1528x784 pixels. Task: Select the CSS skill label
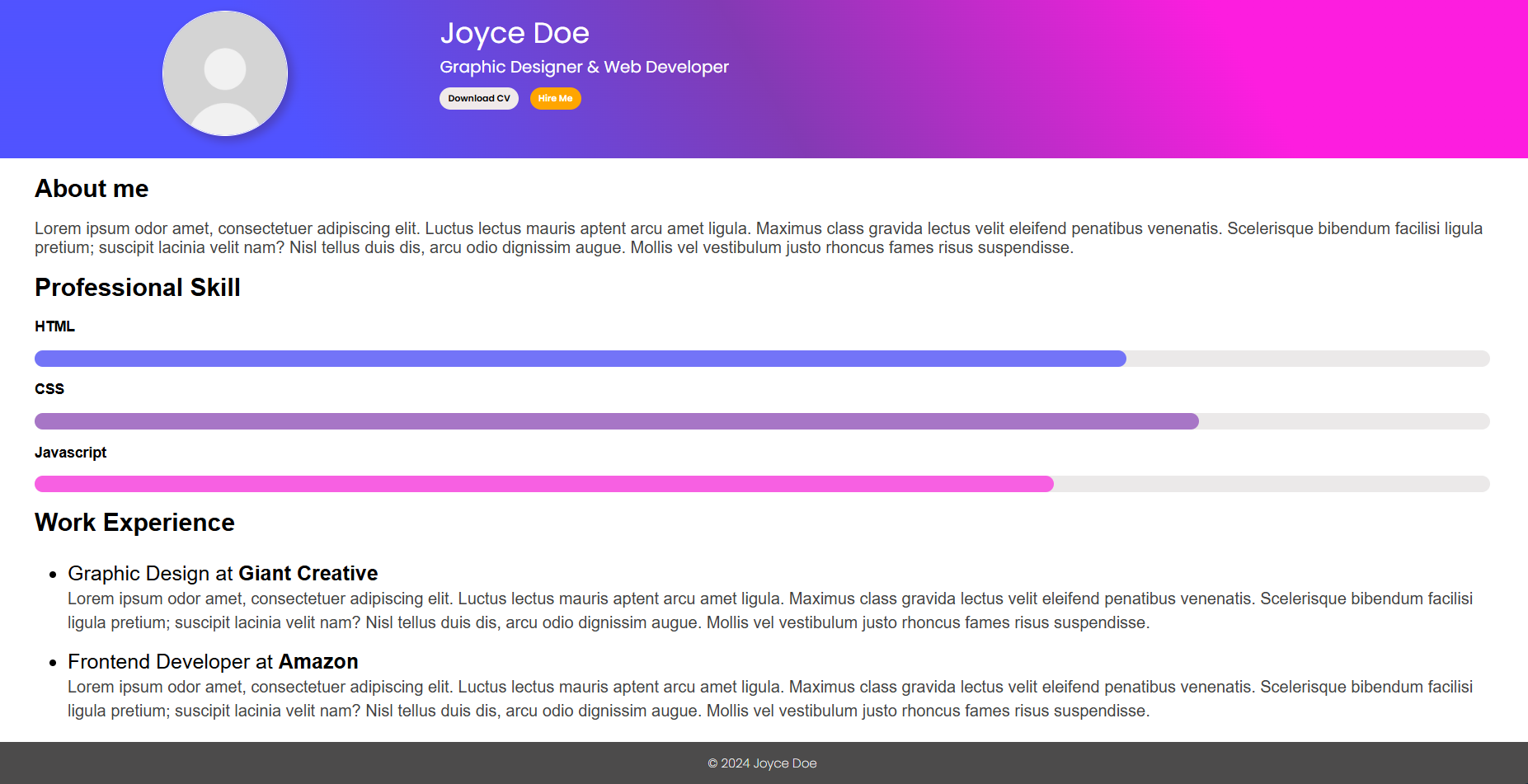coord(49,388)
